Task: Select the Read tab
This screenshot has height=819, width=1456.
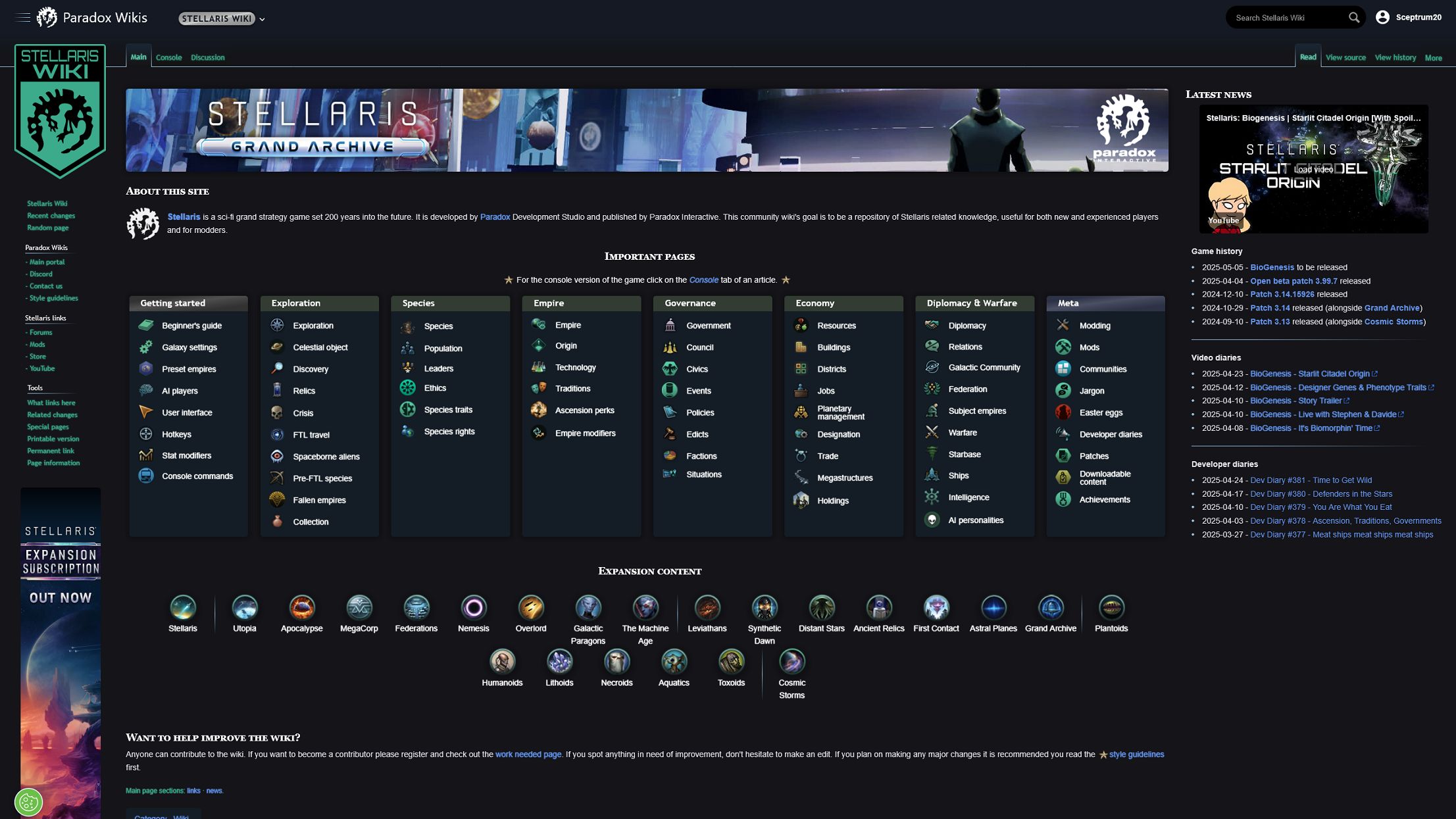Action: (1308, 57)
